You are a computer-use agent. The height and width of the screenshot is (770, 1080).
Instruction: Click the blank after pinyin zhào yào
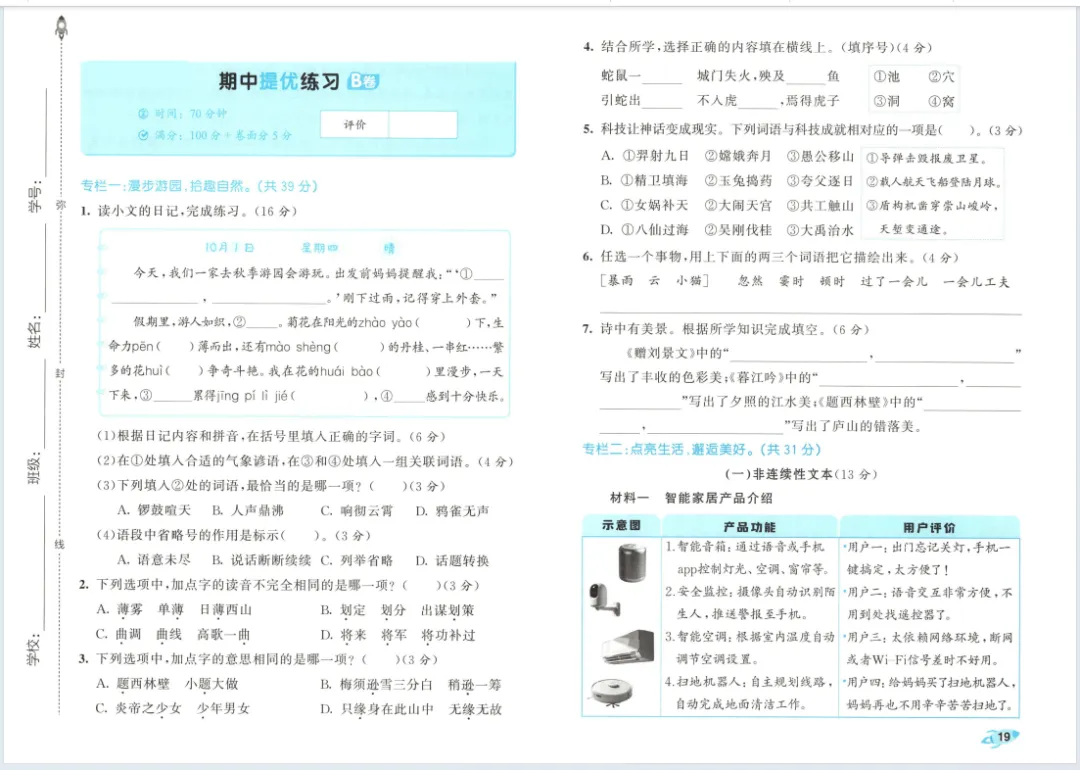pos(442,322)
